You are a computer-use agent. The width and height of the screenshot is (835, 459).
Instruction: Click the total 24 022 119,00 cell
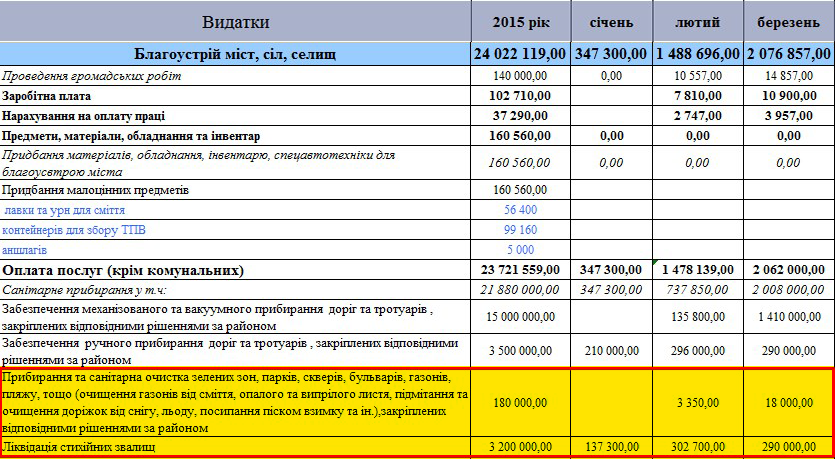coord(521,54)
